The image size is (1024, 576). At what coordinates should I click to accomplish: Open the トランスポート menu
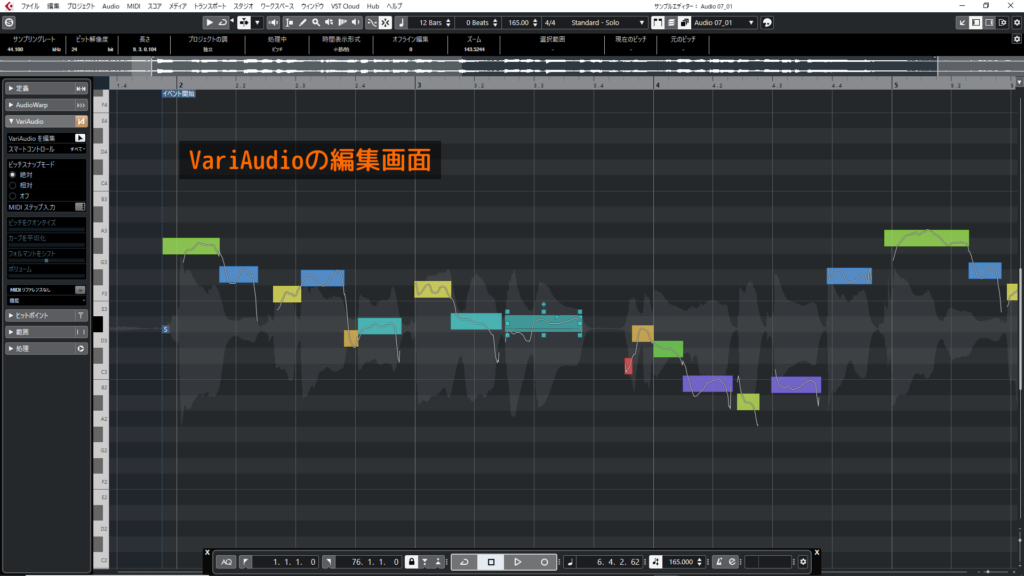(210, 6)
